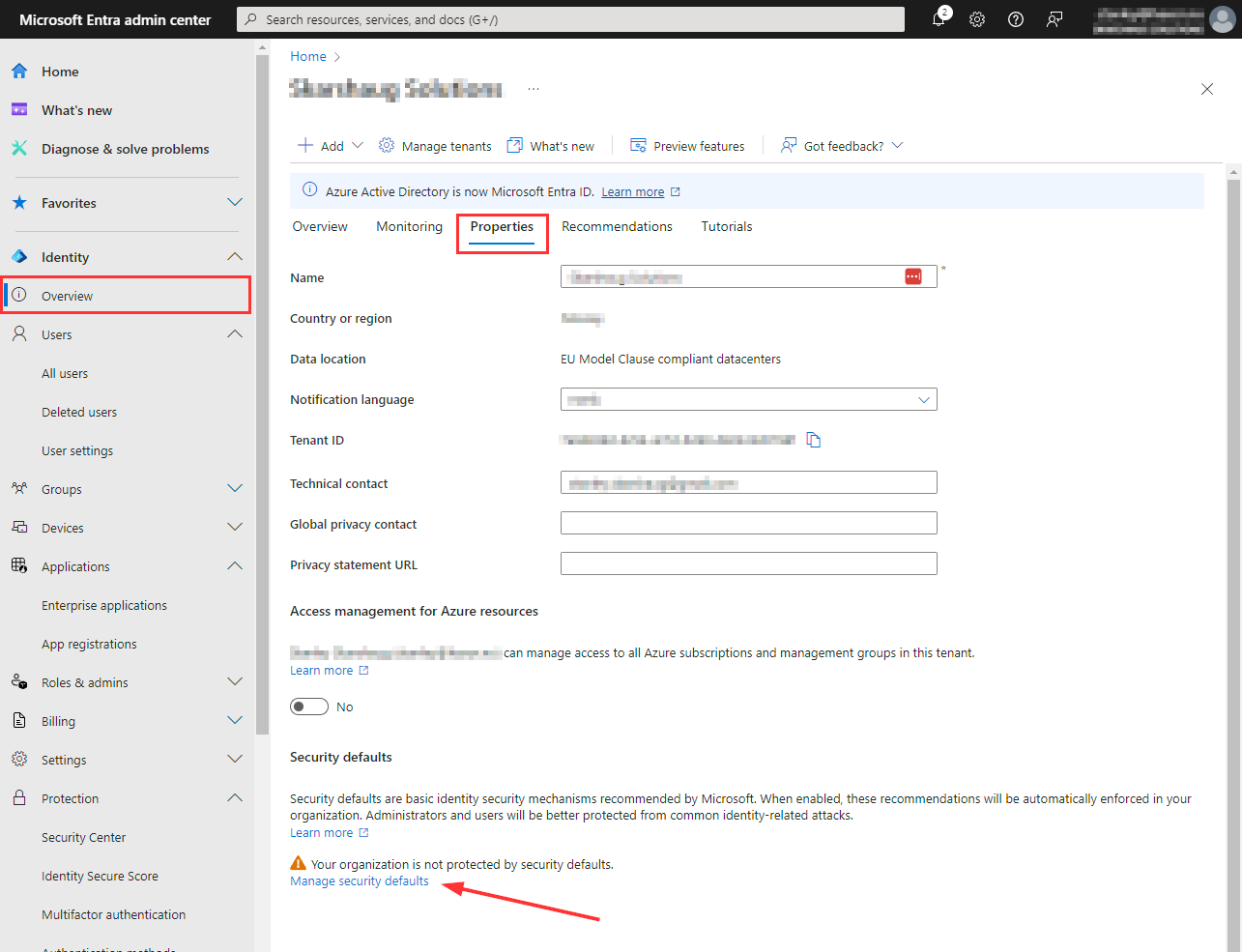The height and width of the screenshot is (952, 1242).
Task: Expand the Got feedback? dropdown
Action: (x=897, y=145)
